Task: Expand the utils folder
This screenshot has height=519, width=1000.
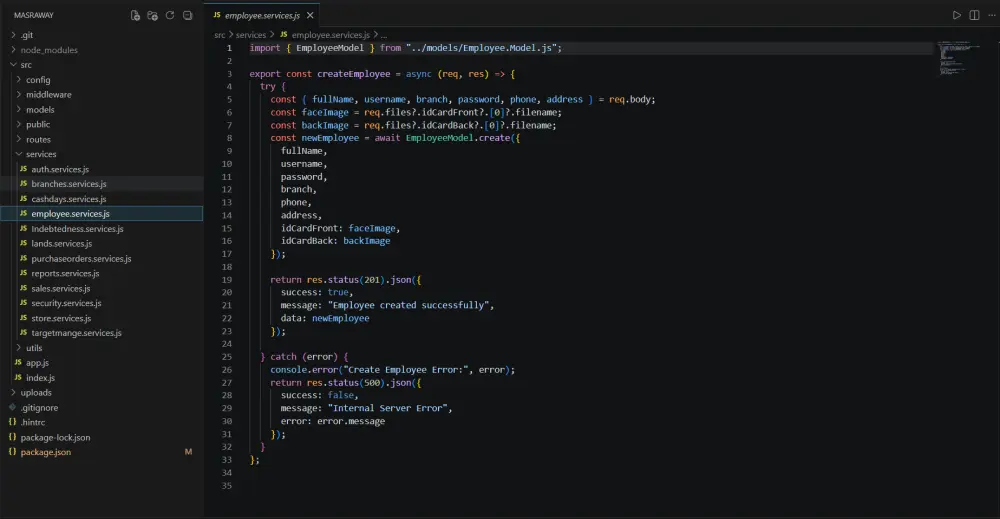Action: 102,348
